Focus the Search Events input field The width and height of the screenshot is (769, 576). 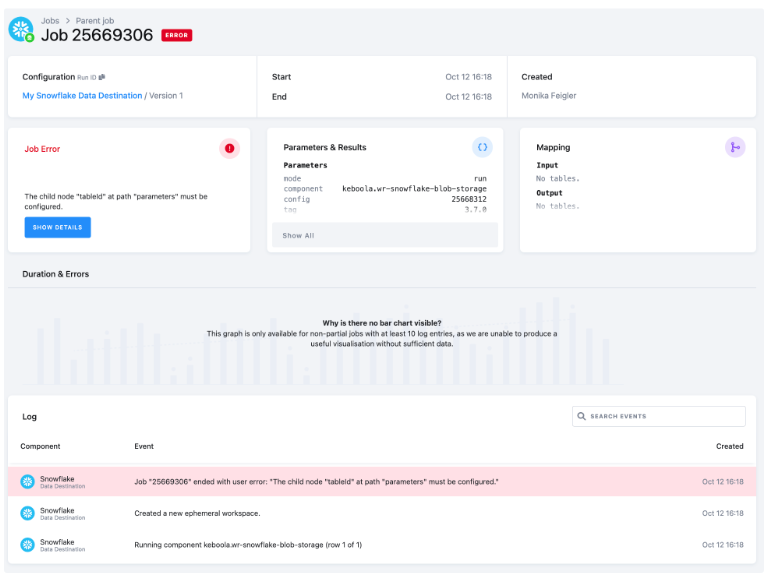[665, 416]
